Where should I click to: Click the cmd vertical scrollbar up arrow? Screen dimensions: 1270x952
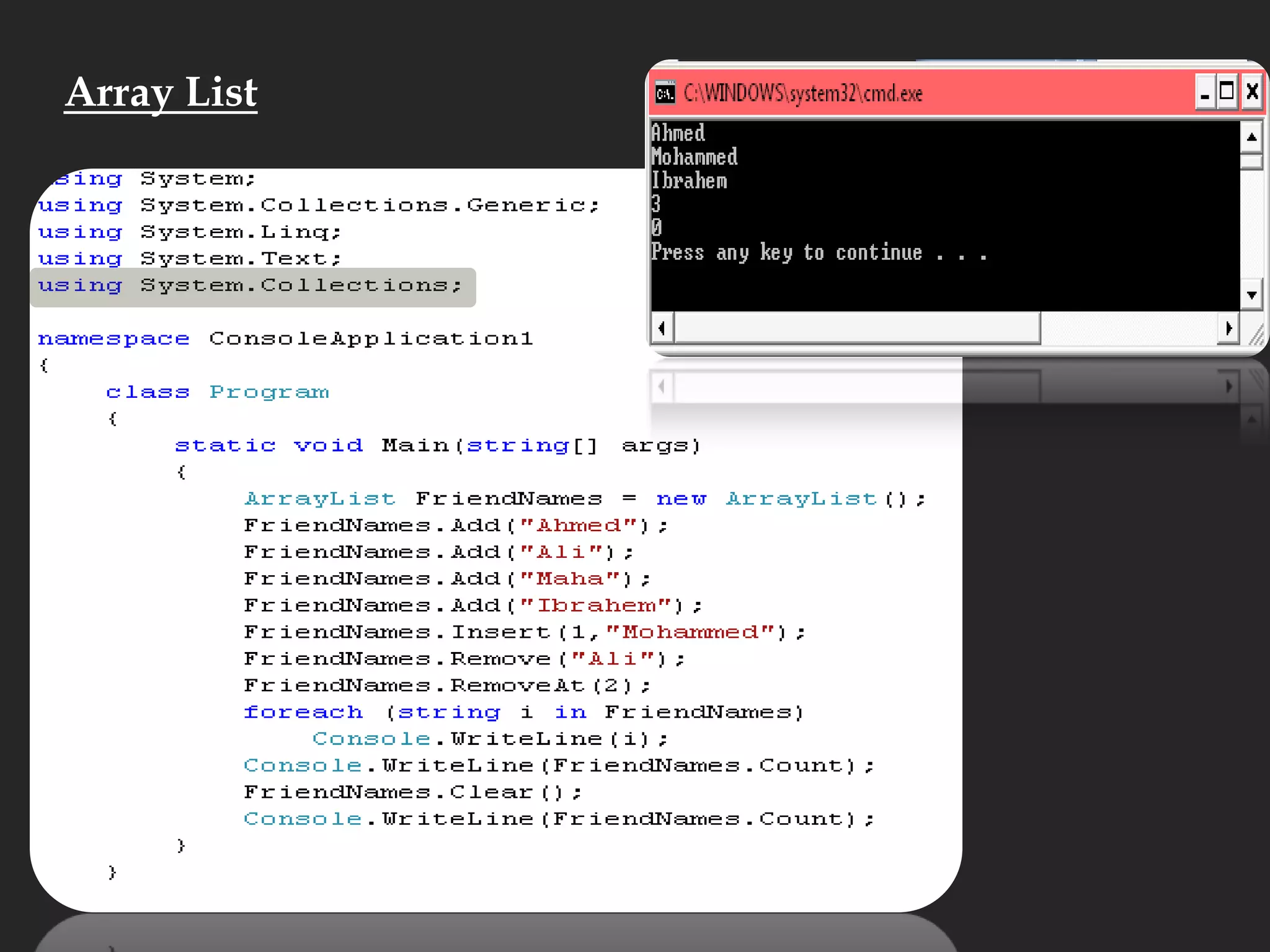1251,137
